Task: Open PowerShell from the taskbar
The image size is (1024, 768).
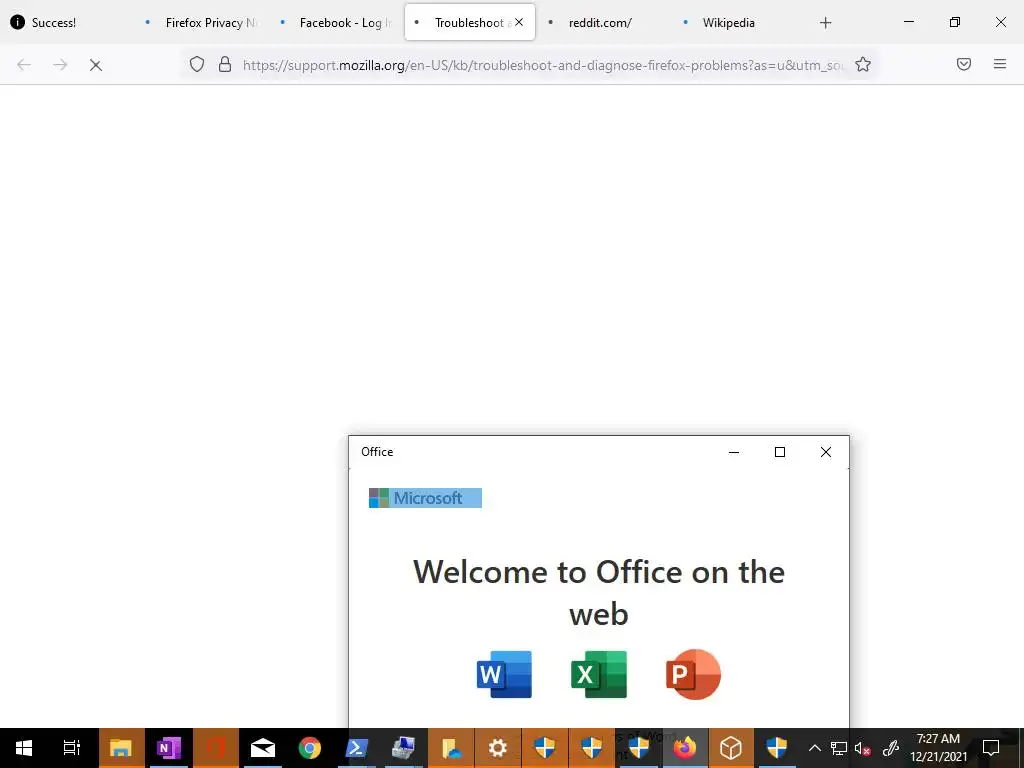Action: click(x=357, y=748)
